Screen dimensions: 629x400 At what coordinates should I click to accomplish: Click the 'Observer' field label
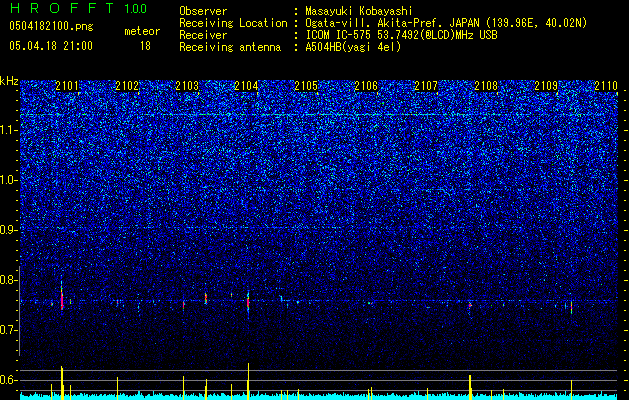[203, 12]
